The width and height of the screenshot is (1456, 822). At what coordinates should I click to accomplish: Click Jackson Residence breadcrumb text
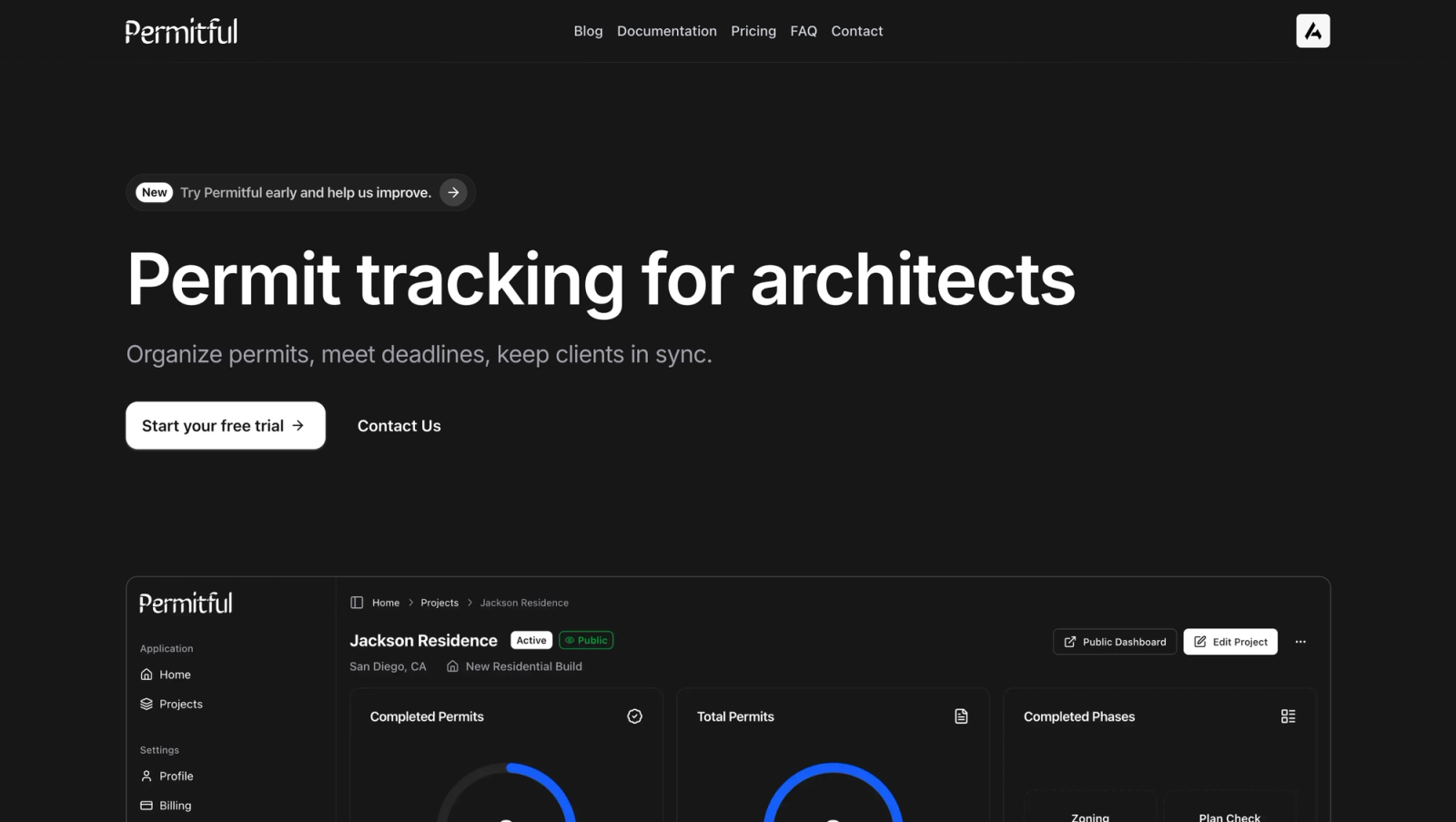pos(524,603)
